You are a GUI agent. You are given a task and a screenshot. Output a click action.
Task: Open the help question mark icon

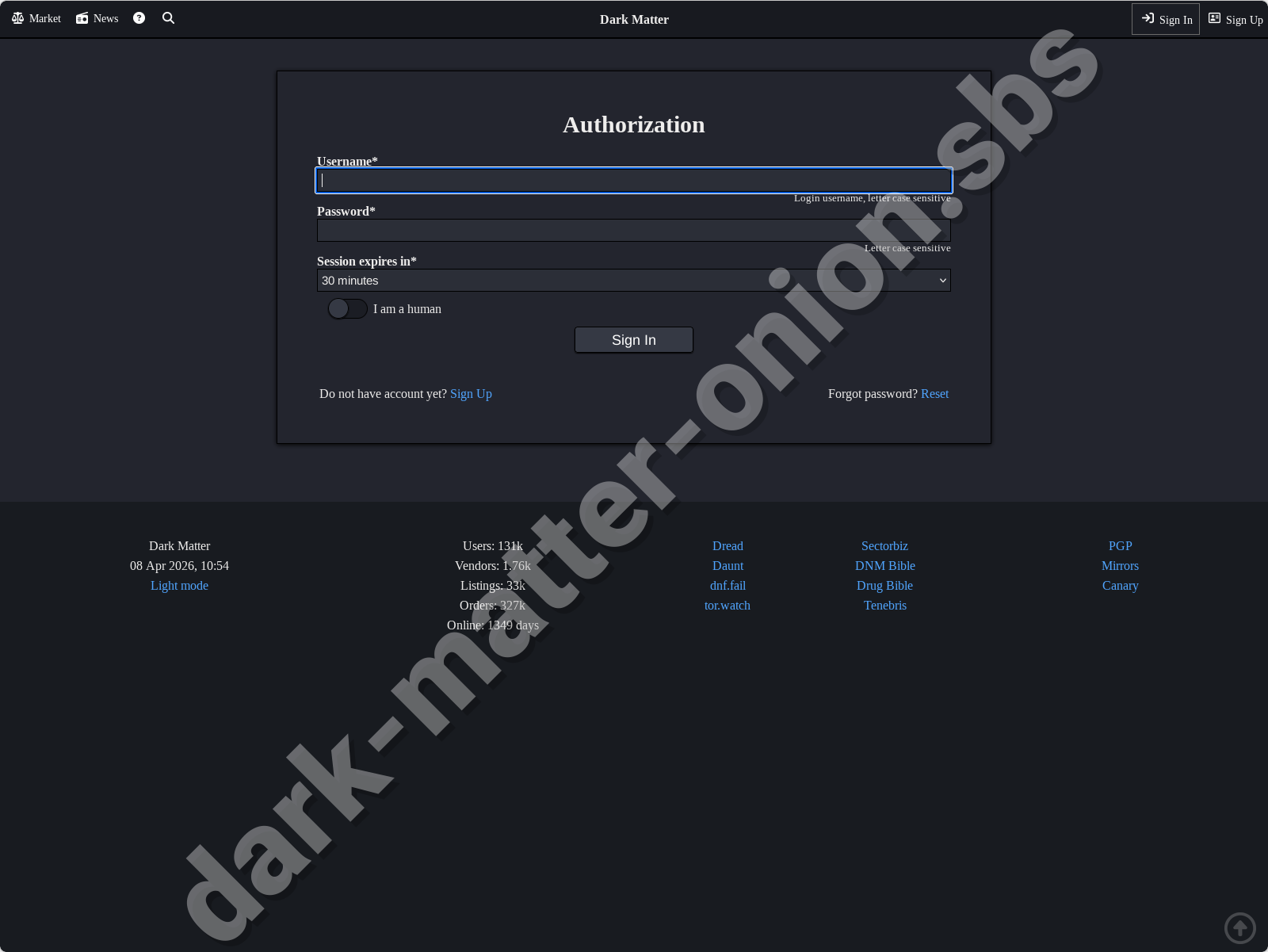(x=139, y=17)
